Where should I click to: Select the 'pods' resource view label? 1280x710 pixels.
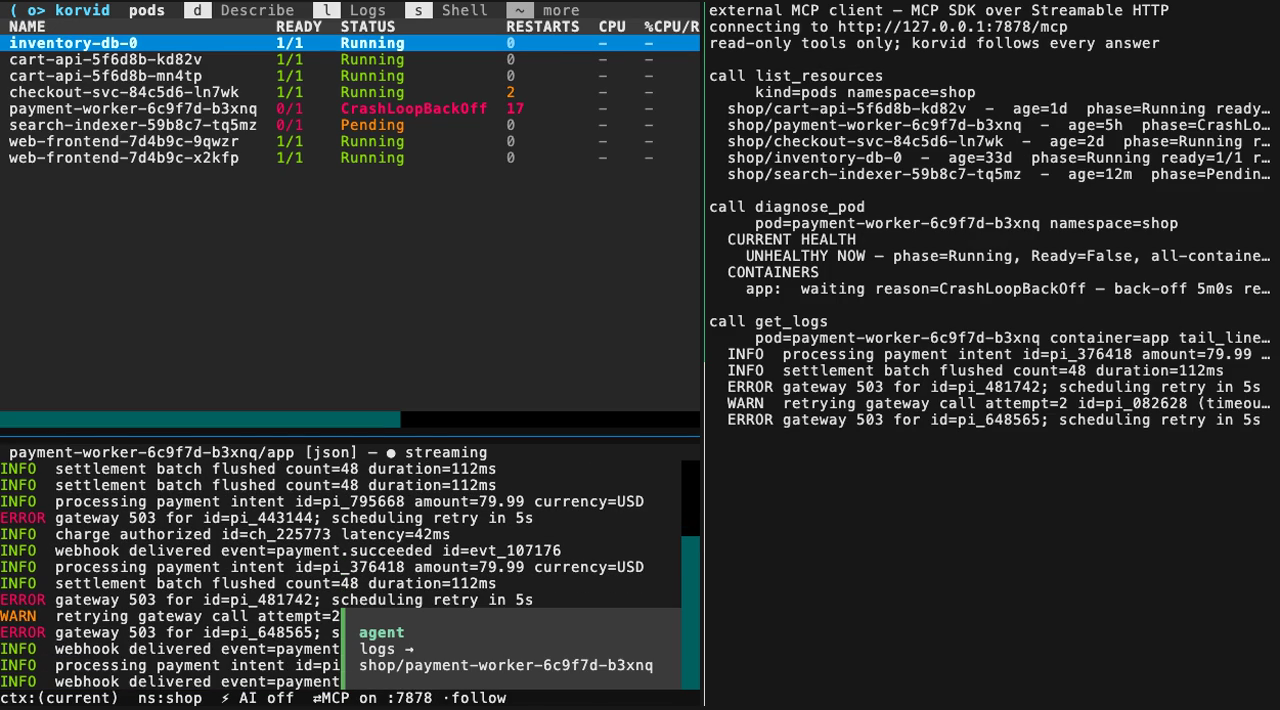pyautogui.click(x=147, y=10)
